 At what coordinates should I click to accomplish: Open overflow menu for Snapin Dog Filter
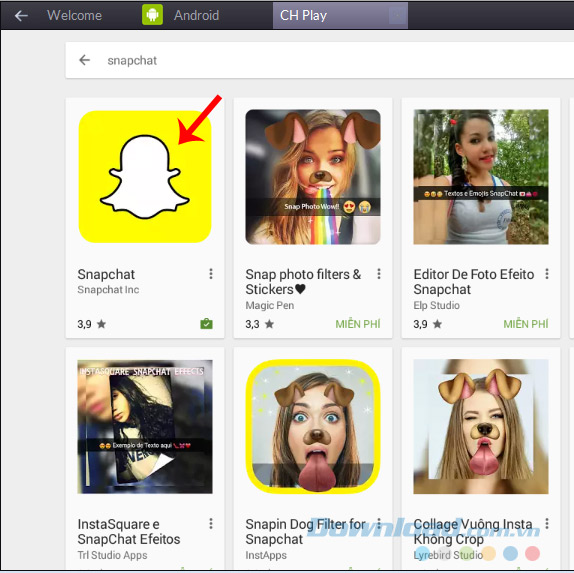coord(379,524)
